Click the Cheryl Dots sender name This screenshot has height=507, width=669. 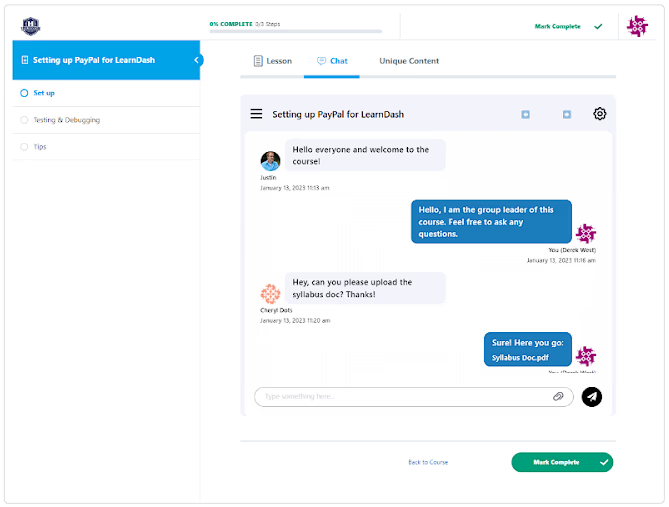click(276, 310)
